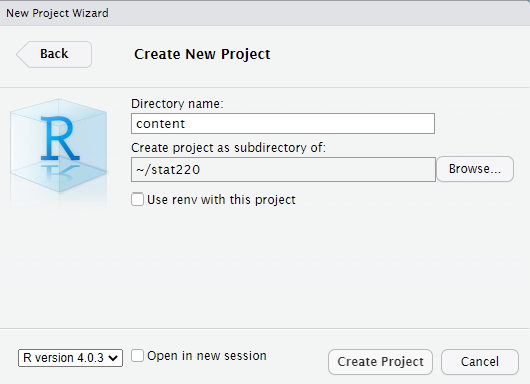Click the Create New Project heading
The height and width of the screenshot is (384, 530).
pyautogui.click(x=202, y=54)
